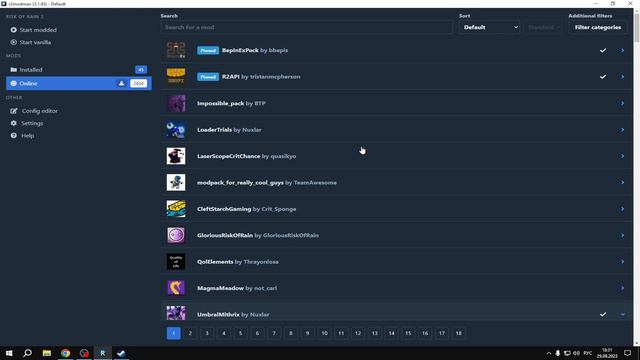Click the installed checkmark on BepInExPack

603,50
